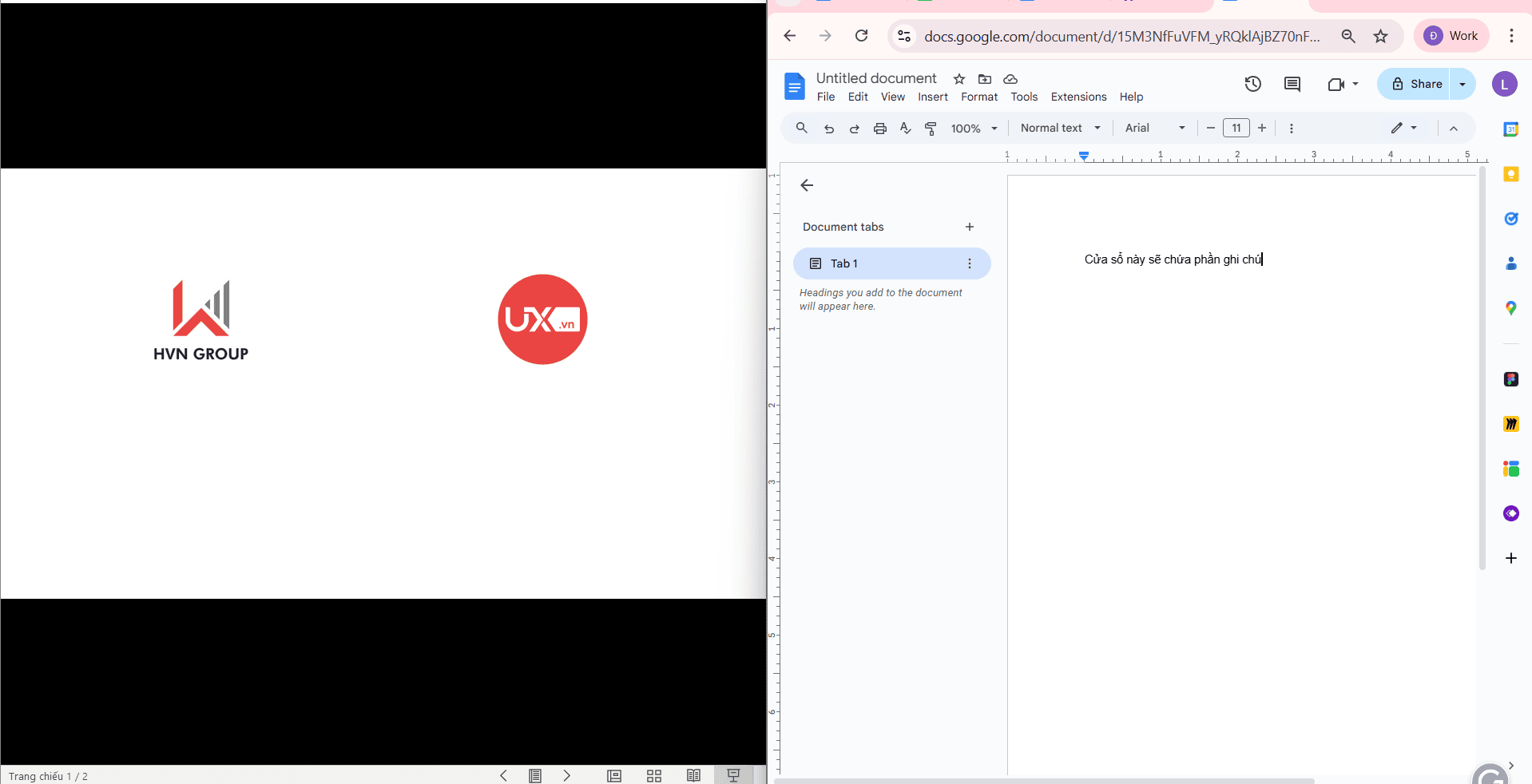The width and height of the screenshot is (1532, 784).
Task: Open the Arial font family dropdown
Action: pos(1154,128)
